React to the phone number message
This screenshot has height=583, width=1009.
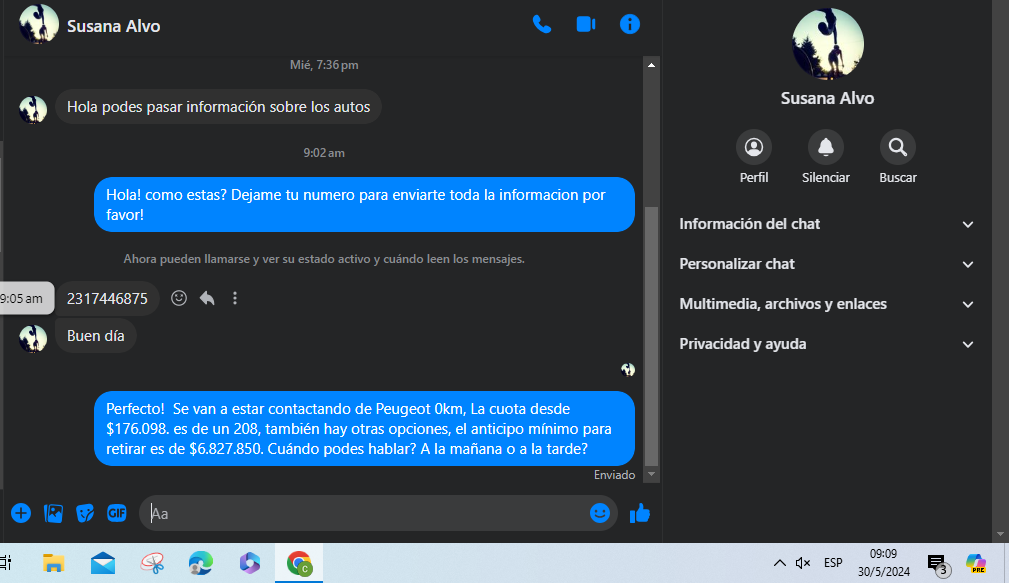click(179, 298)
